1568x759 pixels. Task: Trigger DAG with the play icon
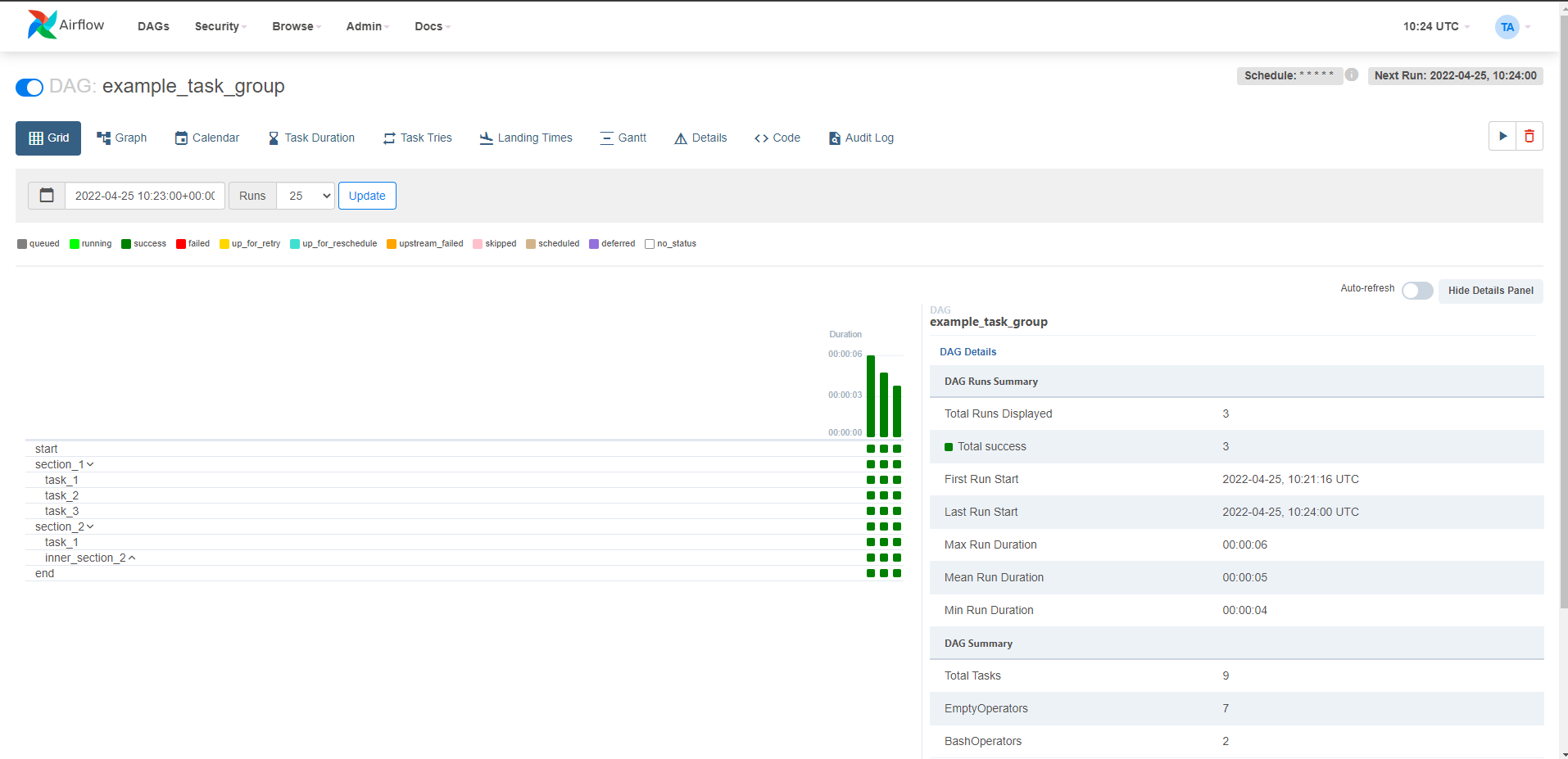[1502, 137]
